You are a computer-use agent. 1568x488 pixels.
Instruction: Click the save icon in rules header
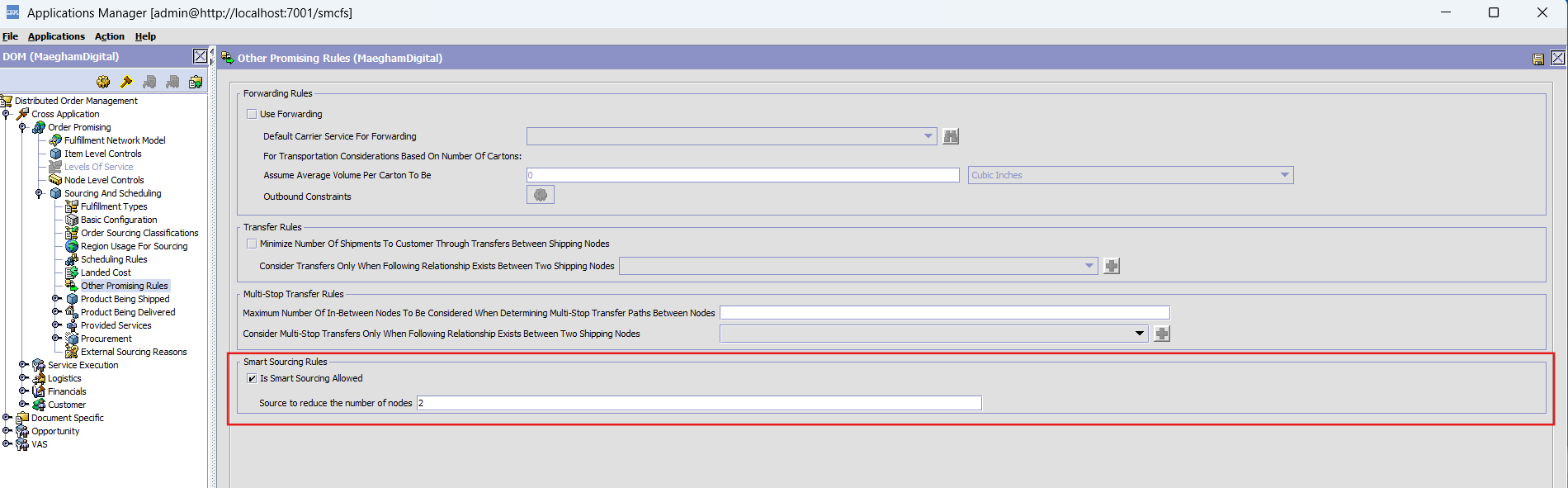pos(1537,59)
